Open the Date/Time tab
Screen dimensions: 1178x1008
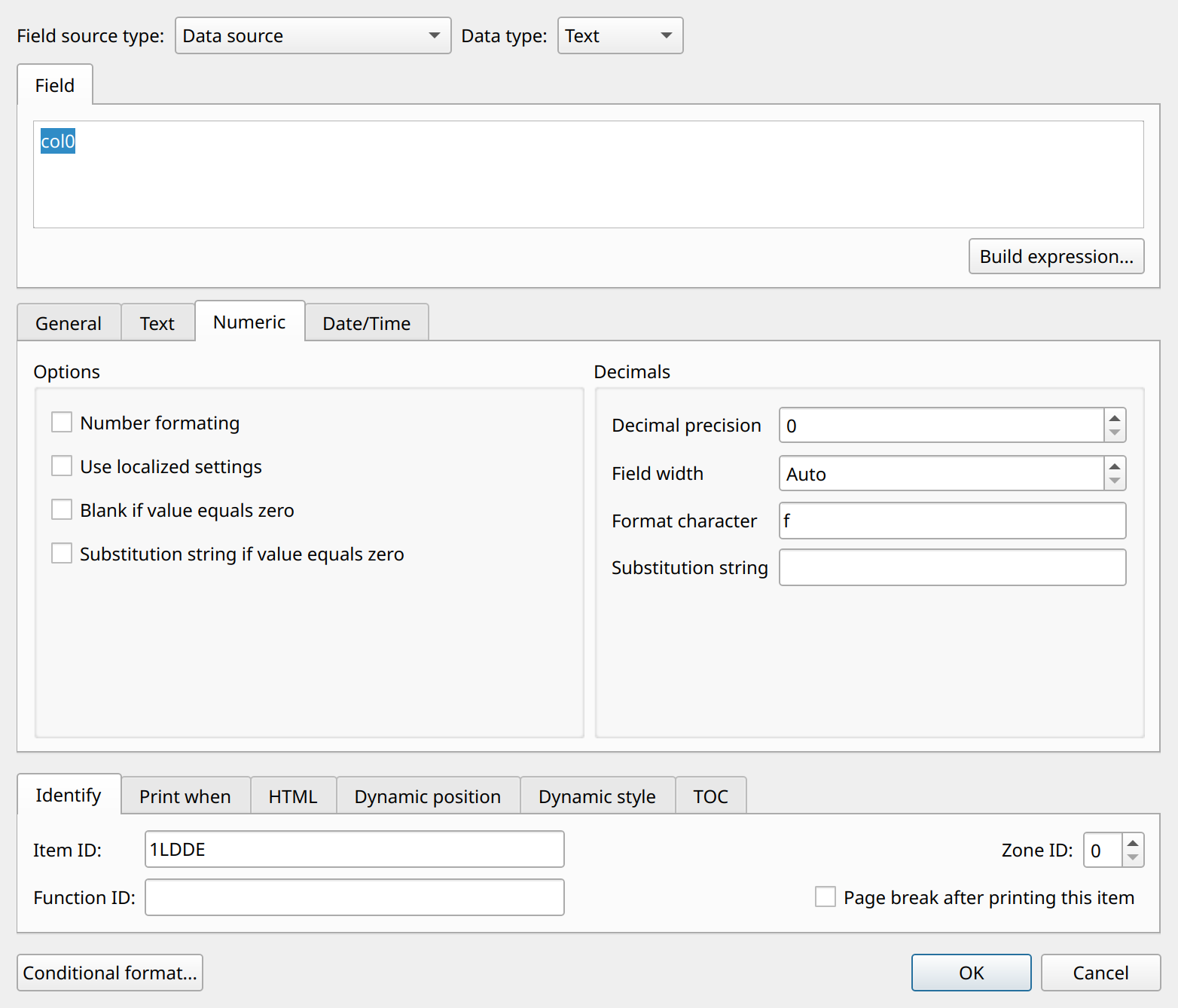tap(367, 322)
